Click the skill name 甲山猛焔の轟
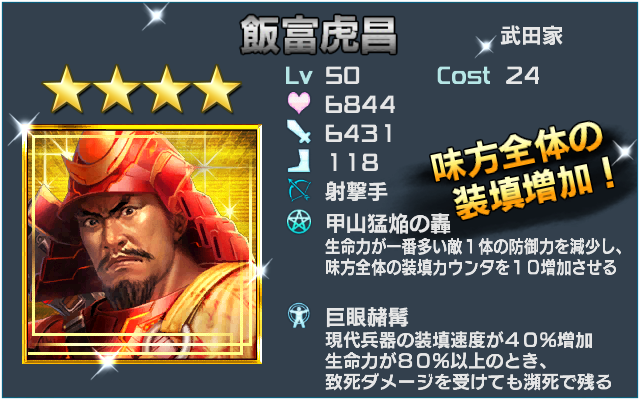This screenshot has height=400, width=640. pyautogui.click(x=388, y=223)
